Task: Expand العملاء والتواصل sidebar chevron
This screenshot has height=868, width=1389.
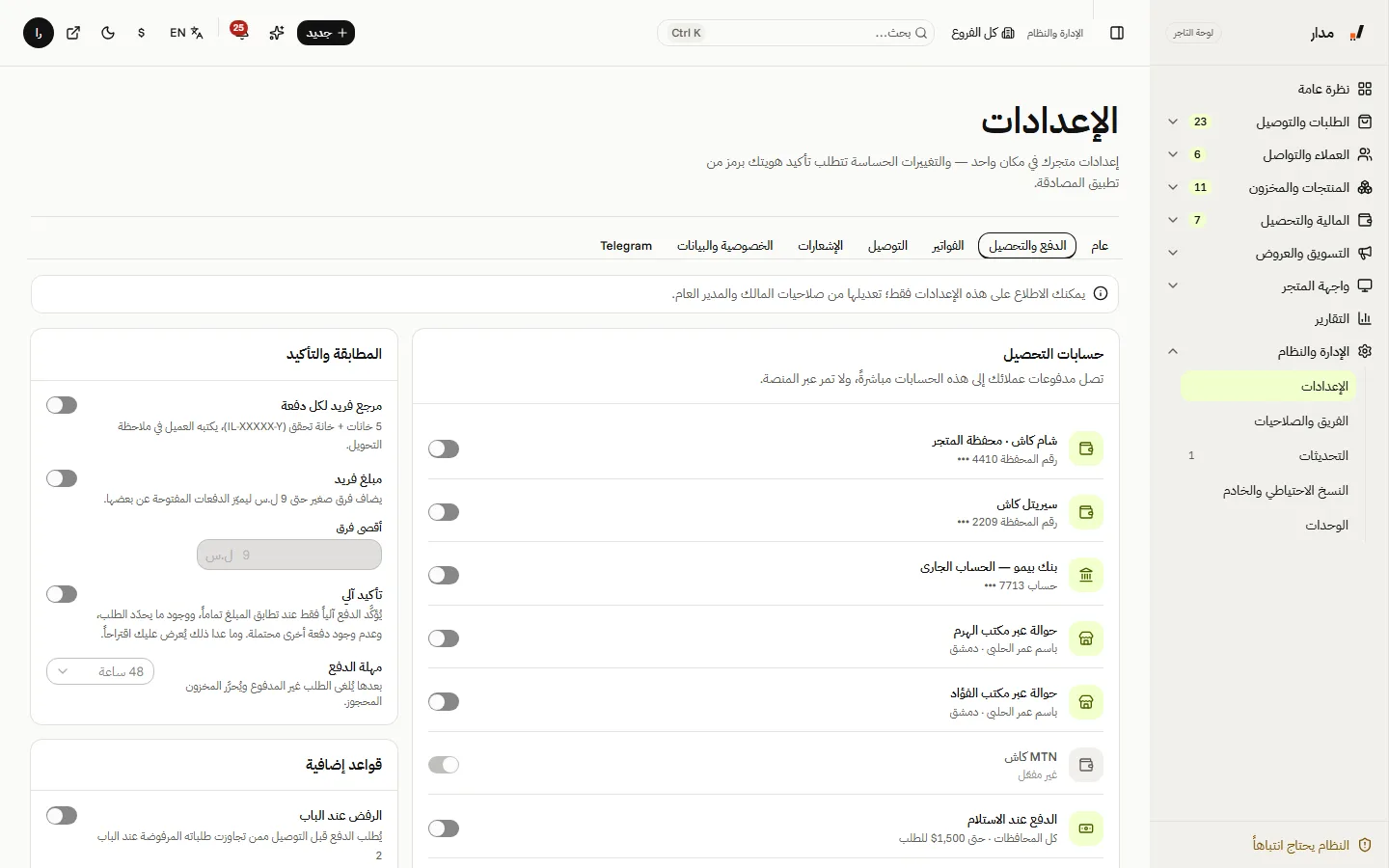Action: (1173, 154)
